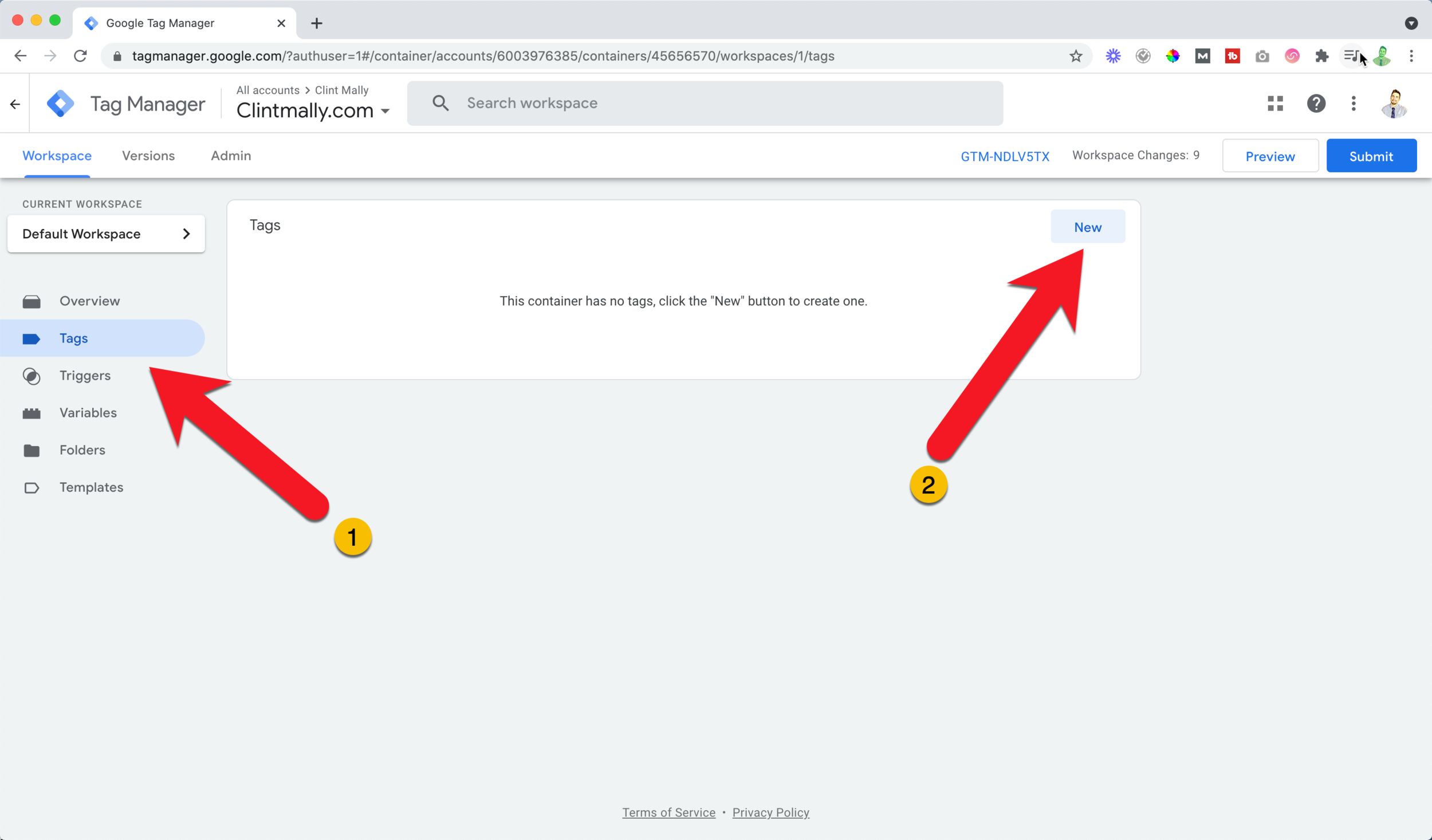The image size is (1432, 840).
Task: Switch to the Versions tab
Action: [x=148, y=156]
